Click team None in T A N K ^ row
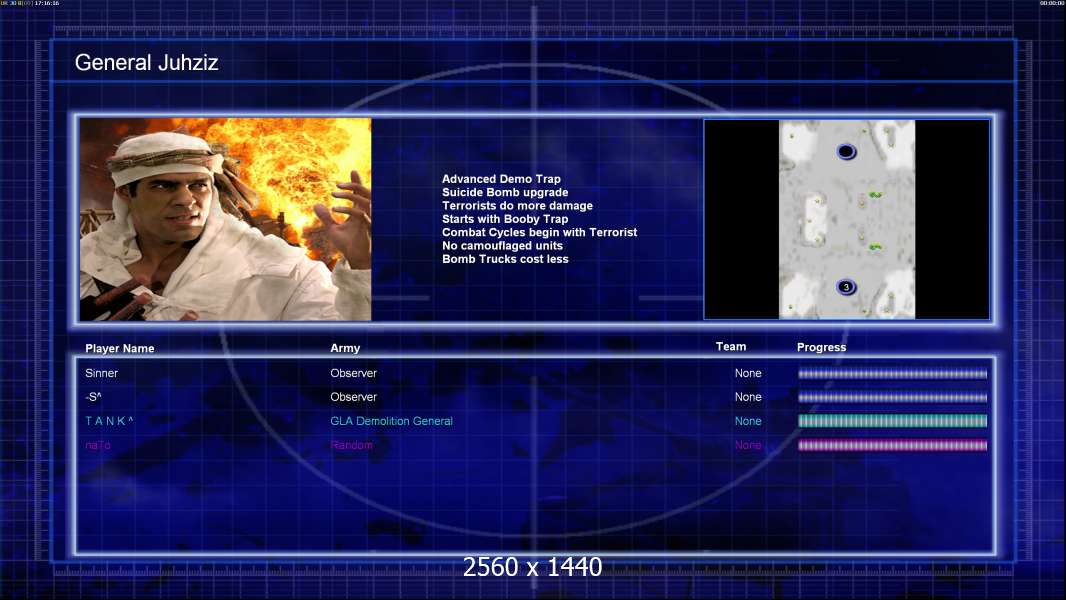The width and height of the screenshot is (1066, 600). click(x=748, y=421)
